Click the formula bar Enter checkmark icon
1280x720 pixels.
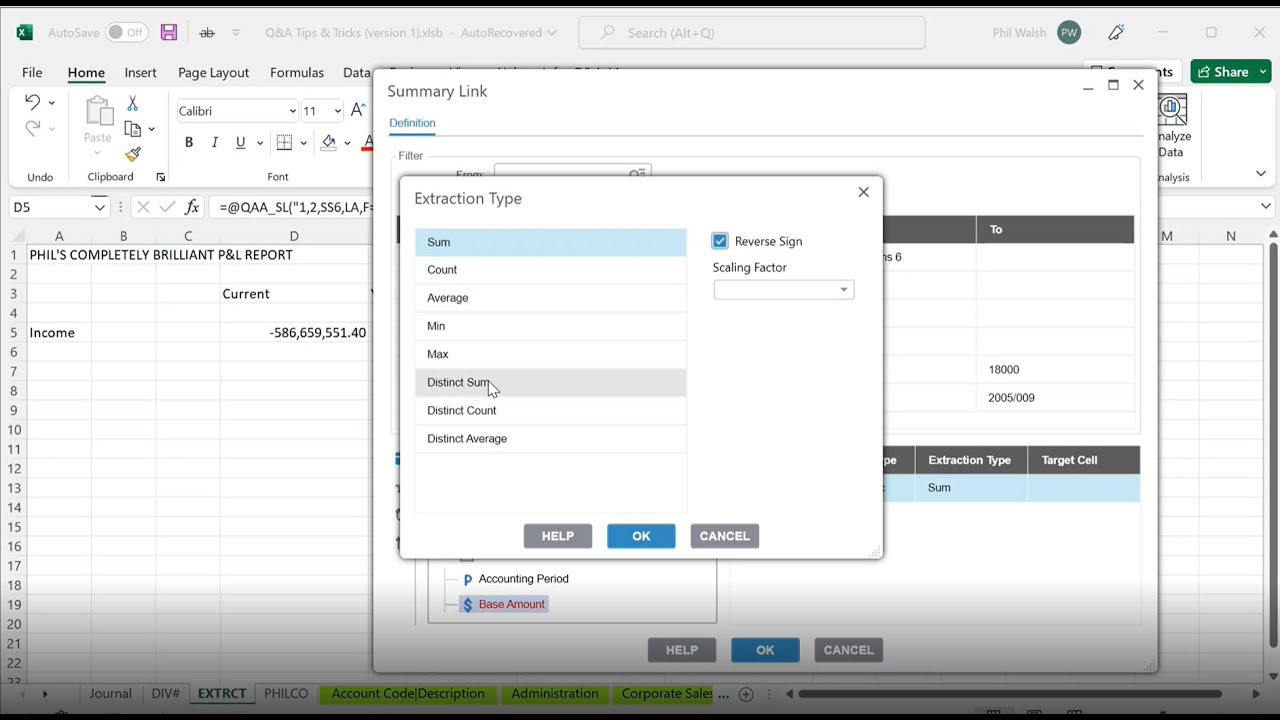167,207
